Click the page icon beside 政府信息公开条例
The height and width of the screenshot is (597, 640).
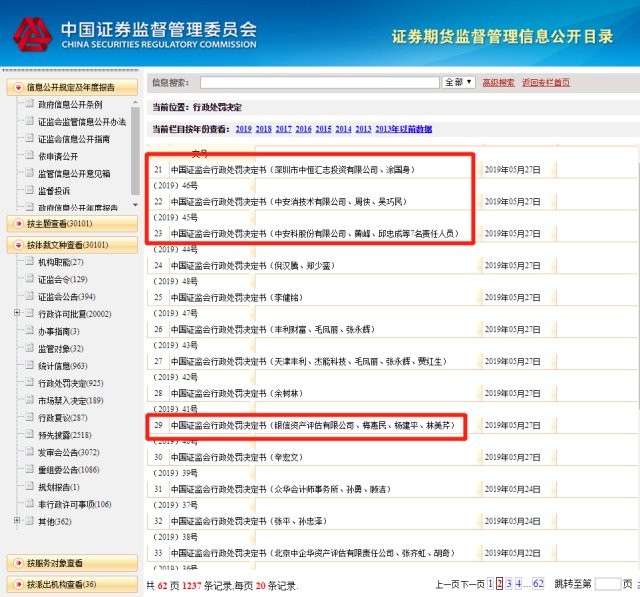(x=29, y=105)
